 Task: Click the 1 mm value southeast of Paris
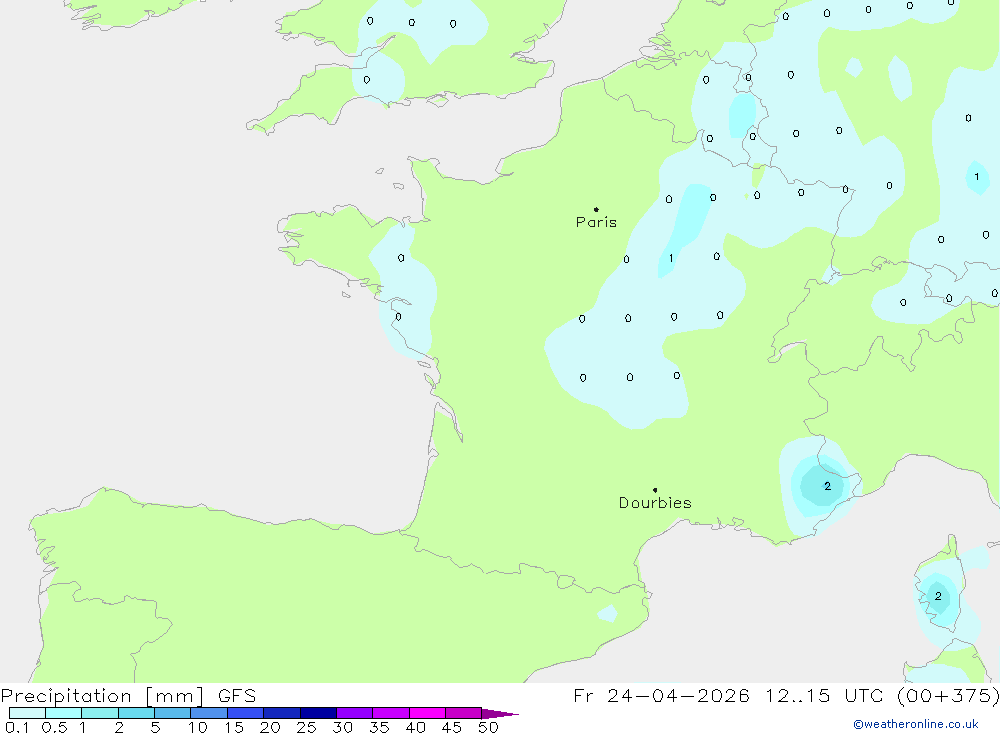pyautogui.click(x=671, y=259)
